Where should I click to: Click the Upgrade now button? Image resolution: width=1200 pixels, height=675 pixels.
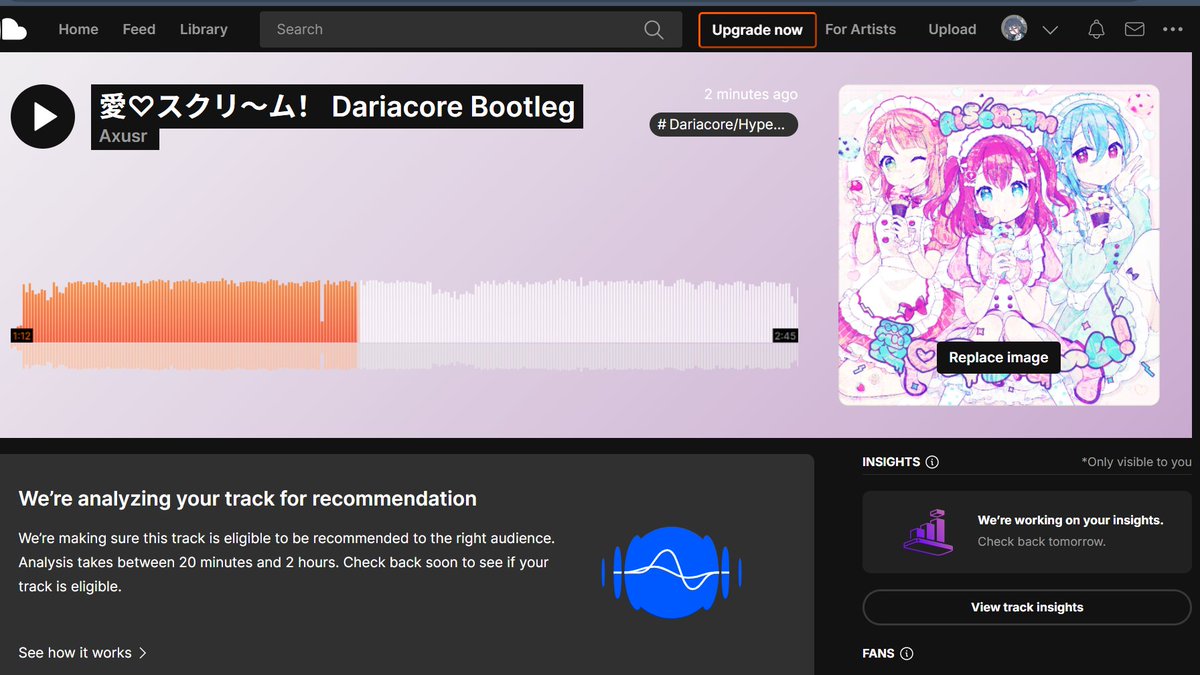[757, 30]
